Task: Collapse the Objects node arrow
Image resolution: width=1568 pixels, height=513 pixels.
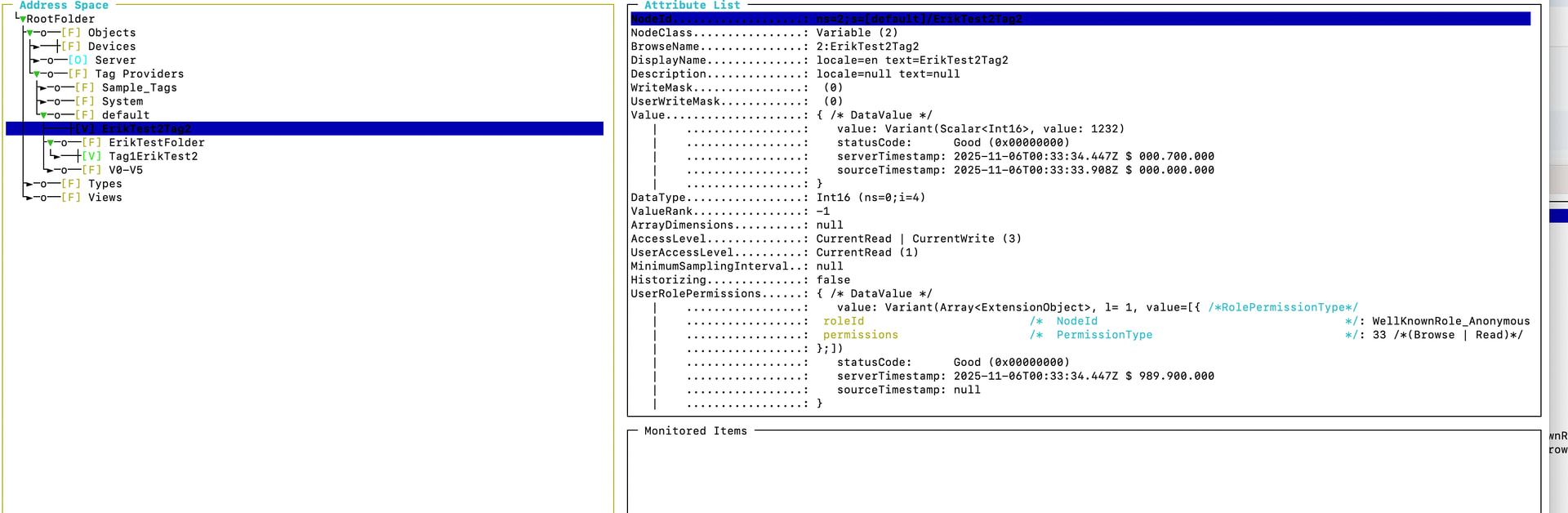Action: 30,33
